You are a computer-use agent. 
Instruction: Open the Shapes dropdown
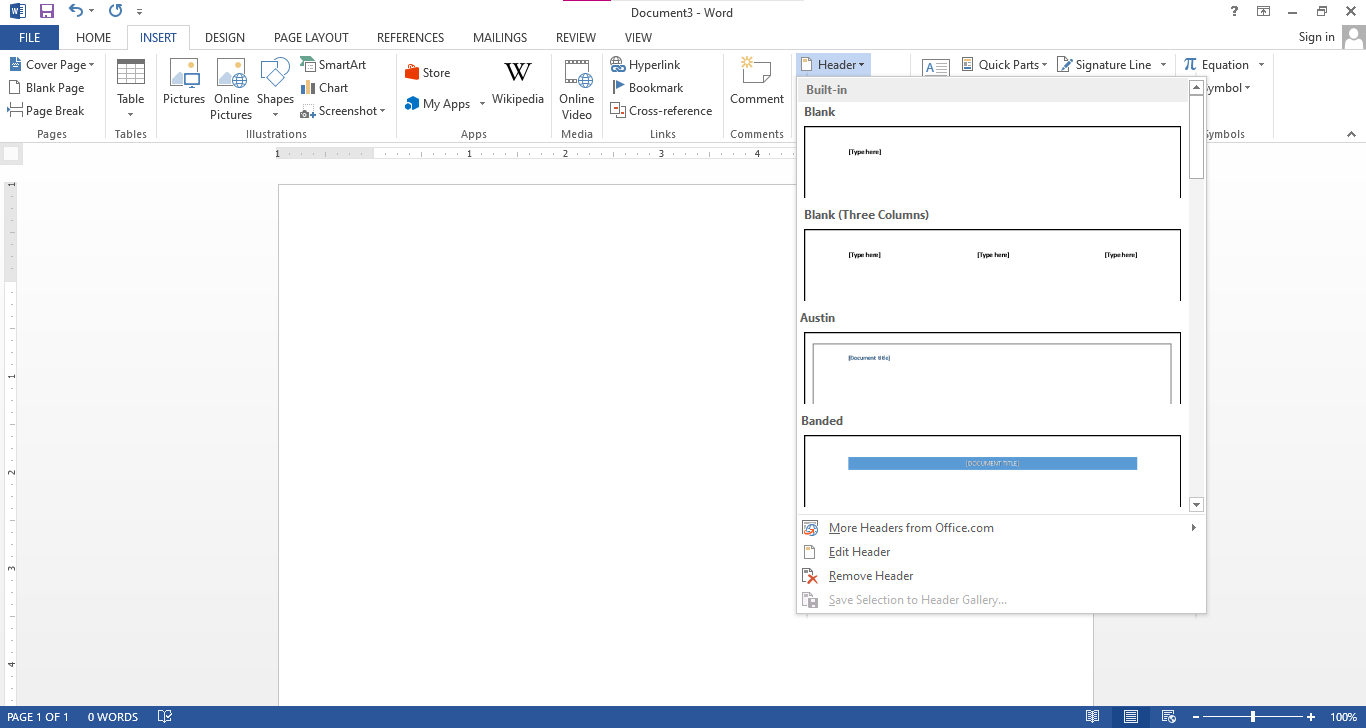(x=275, y=90)
